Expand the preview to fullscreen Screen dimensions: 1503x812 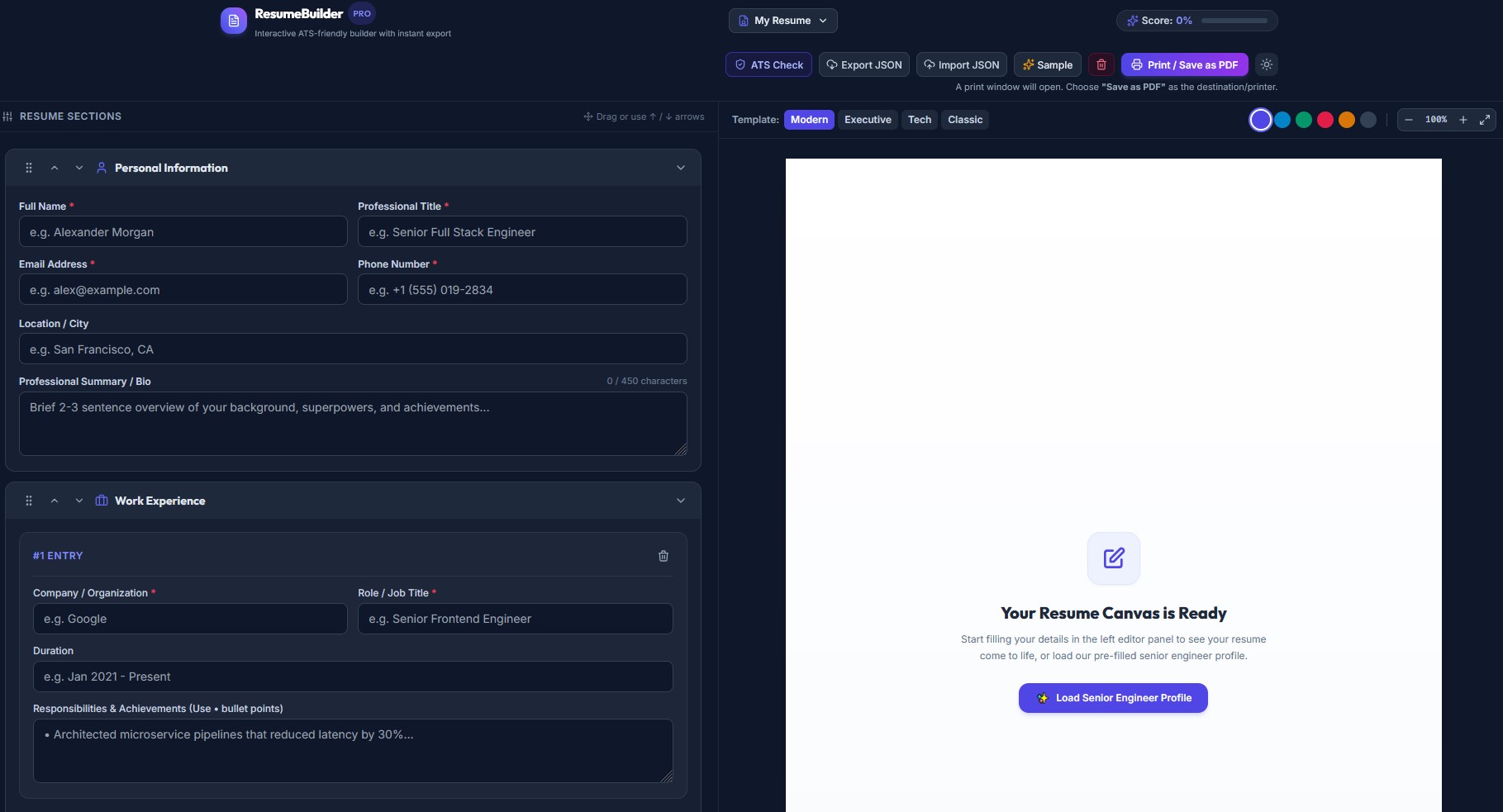point(1485,120)
